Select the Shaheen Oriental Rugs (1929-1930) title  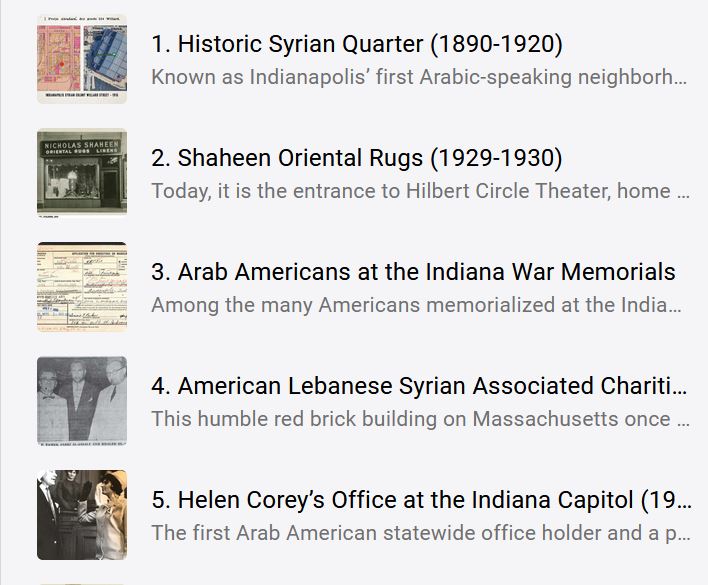356,158
